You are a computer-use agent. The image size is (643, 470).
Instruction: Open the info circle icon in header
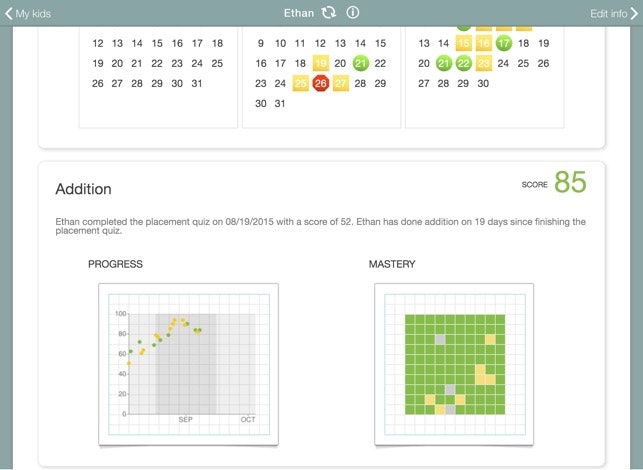coord(352,13)
